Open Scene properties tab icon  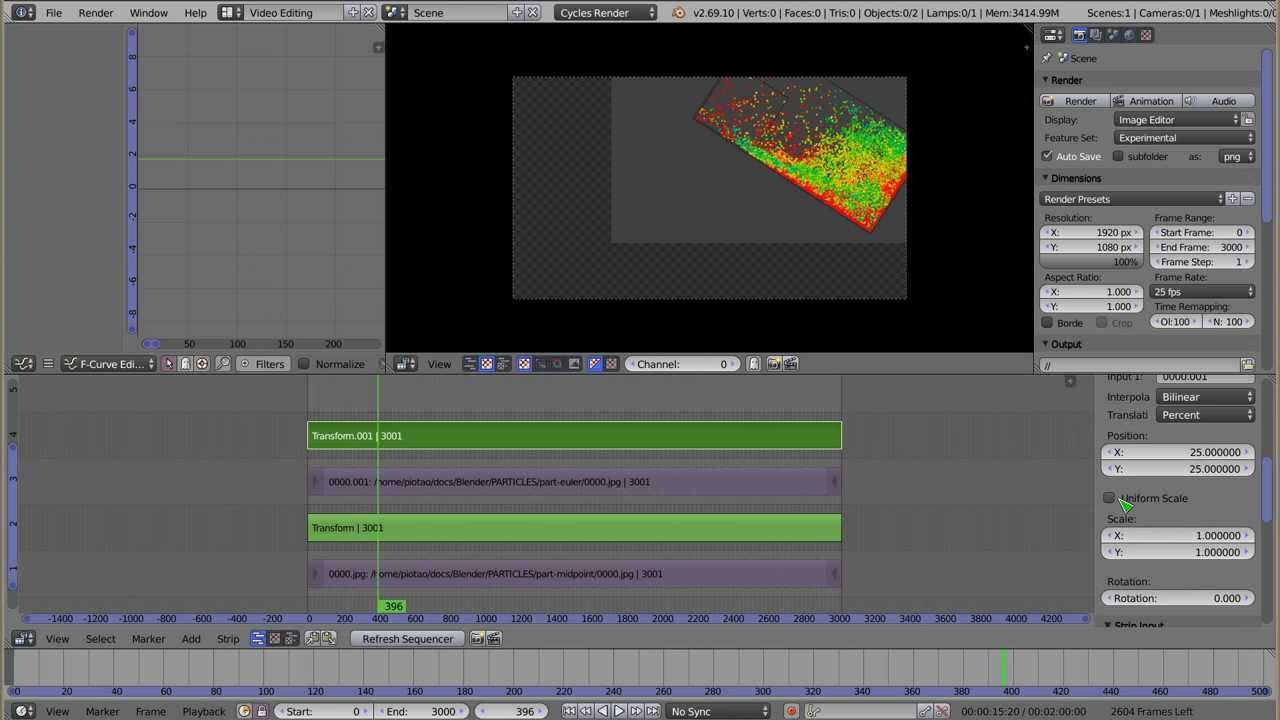click(x=1113, y=35)
